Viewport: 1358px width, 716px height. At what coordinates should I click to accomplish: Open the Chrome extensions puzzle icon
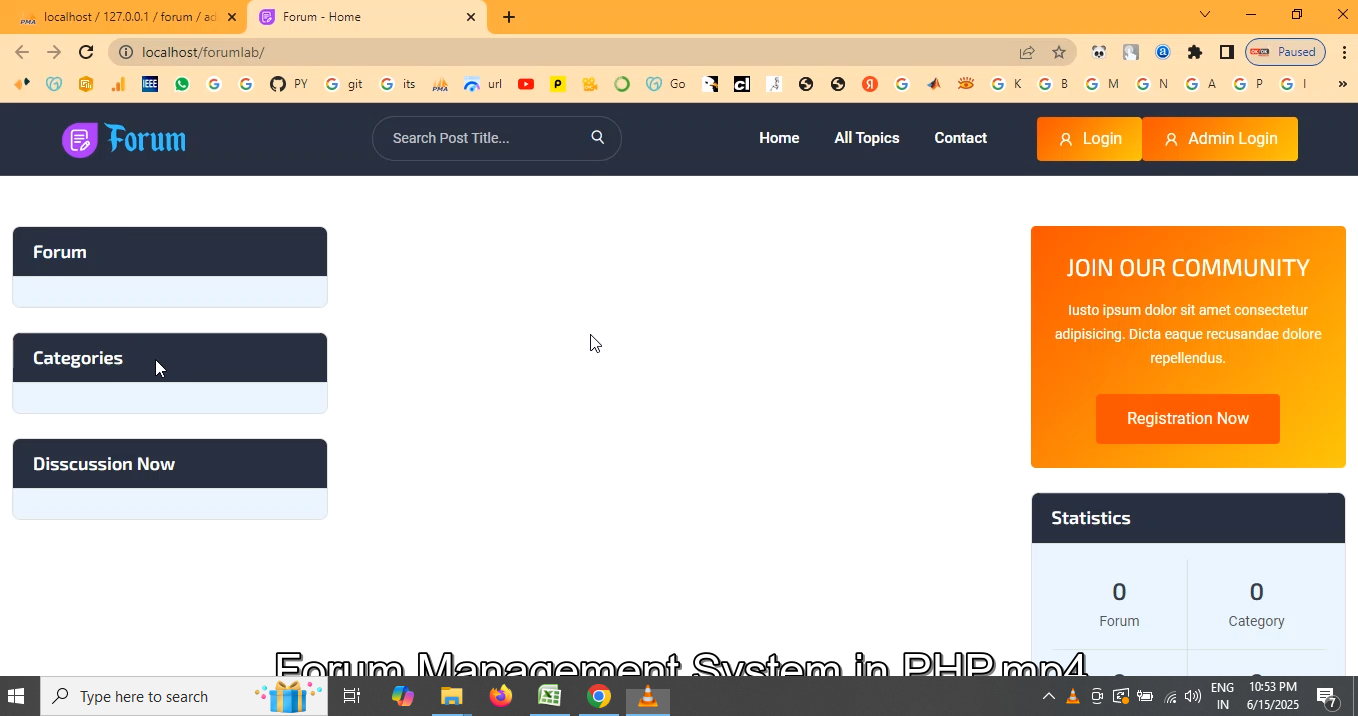pos(1195,52)
